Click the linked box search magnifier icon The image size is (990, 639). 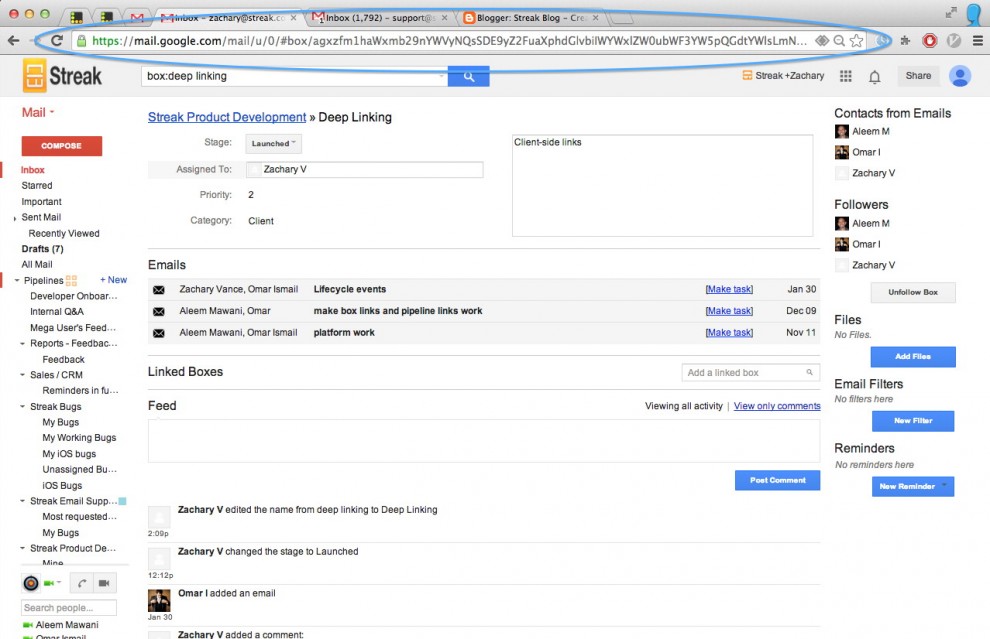point(809,373)
